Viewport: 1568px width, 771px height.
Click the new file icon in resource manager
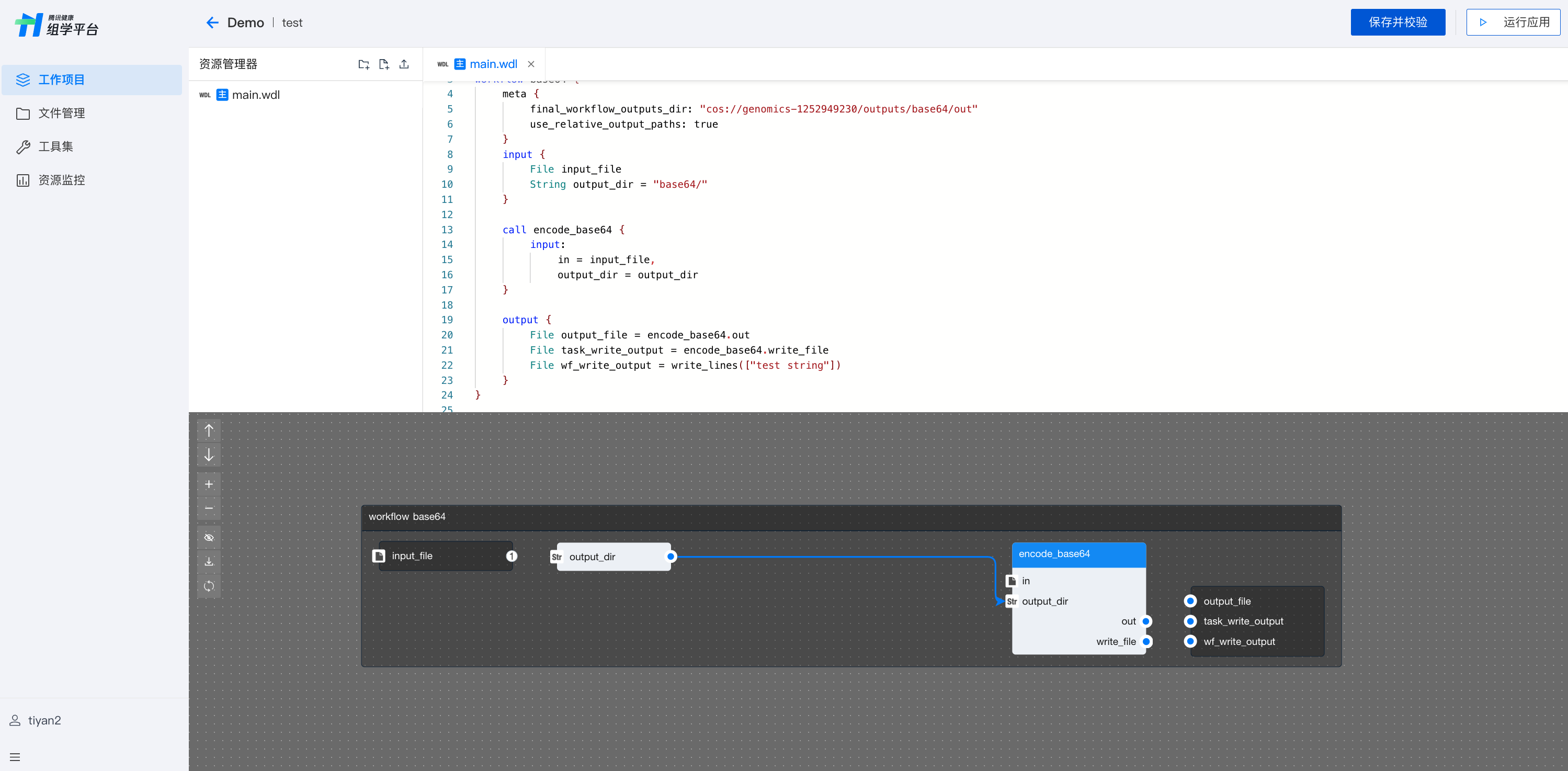pos(383,64)
